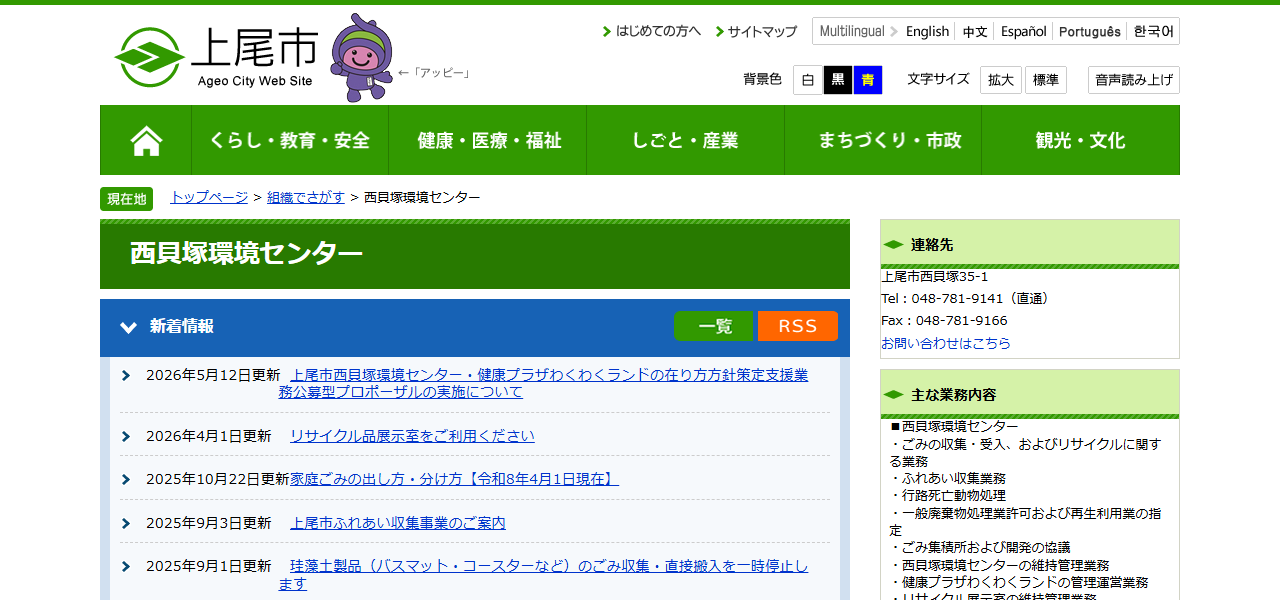Click the 現在地 label badge

click(126, 199)
